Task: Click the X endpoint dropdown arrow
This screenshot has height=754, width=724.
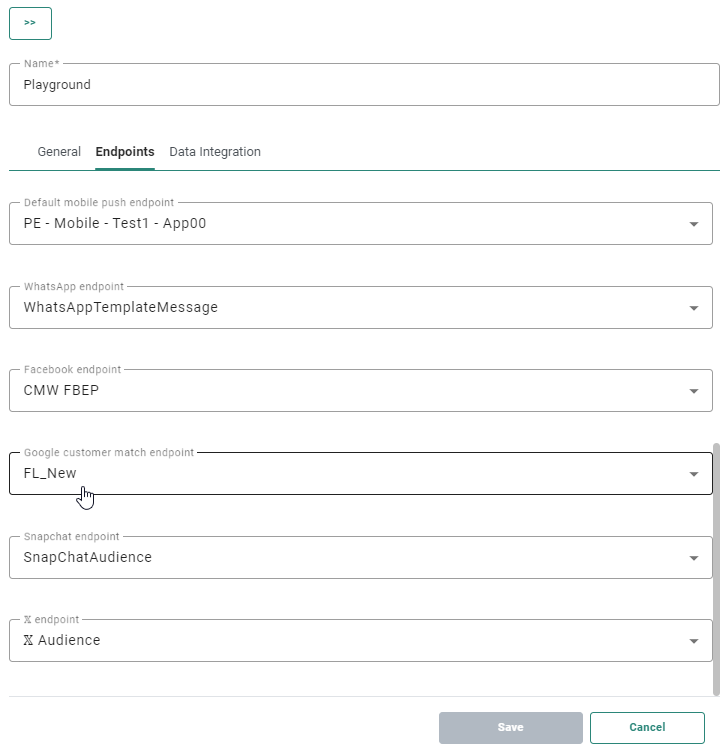Action: point(694,641)
